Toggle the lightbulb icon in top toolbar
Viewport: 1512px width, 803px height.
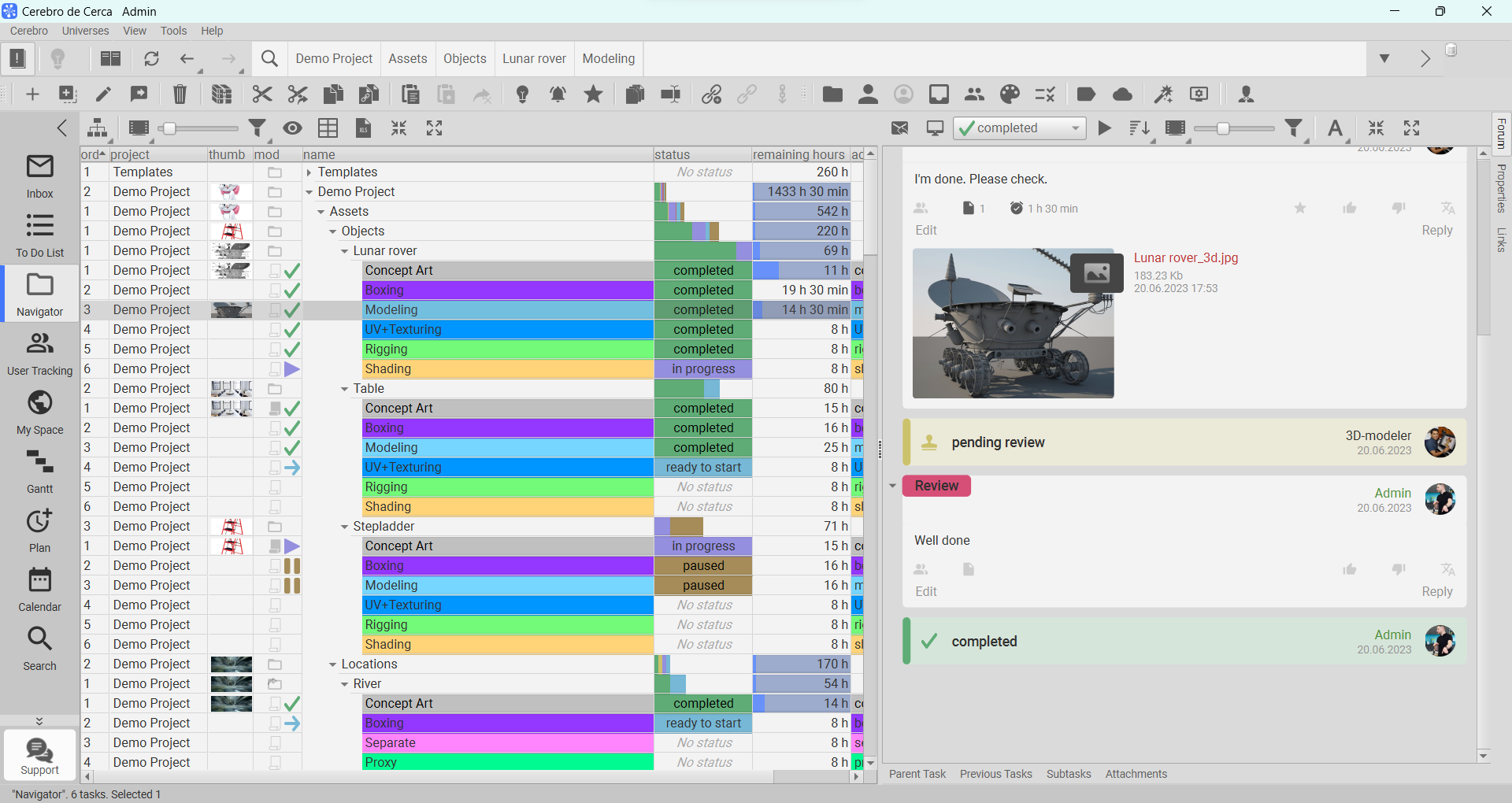[57, 59]
